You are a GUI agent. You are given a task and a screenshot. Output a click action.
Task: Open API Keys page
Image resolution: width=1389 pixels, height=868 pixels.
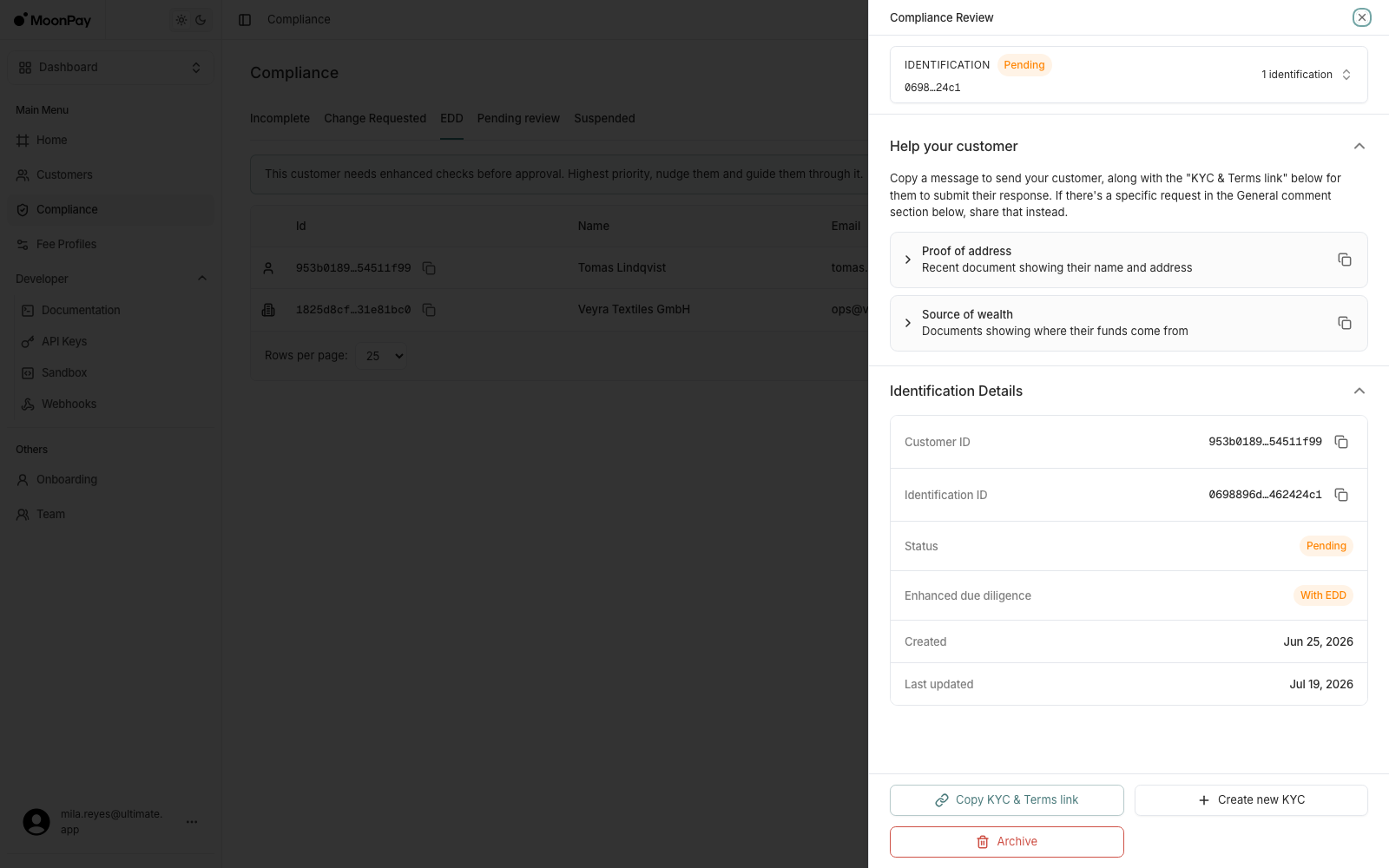(x=113, y=341)
